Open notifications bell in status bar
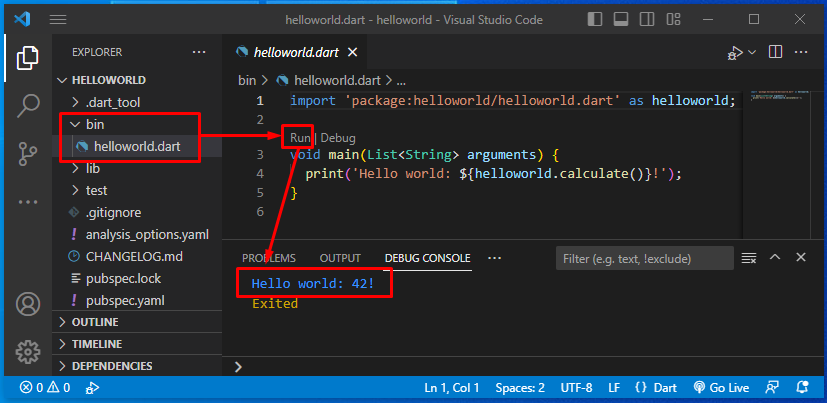 point(803,388)
